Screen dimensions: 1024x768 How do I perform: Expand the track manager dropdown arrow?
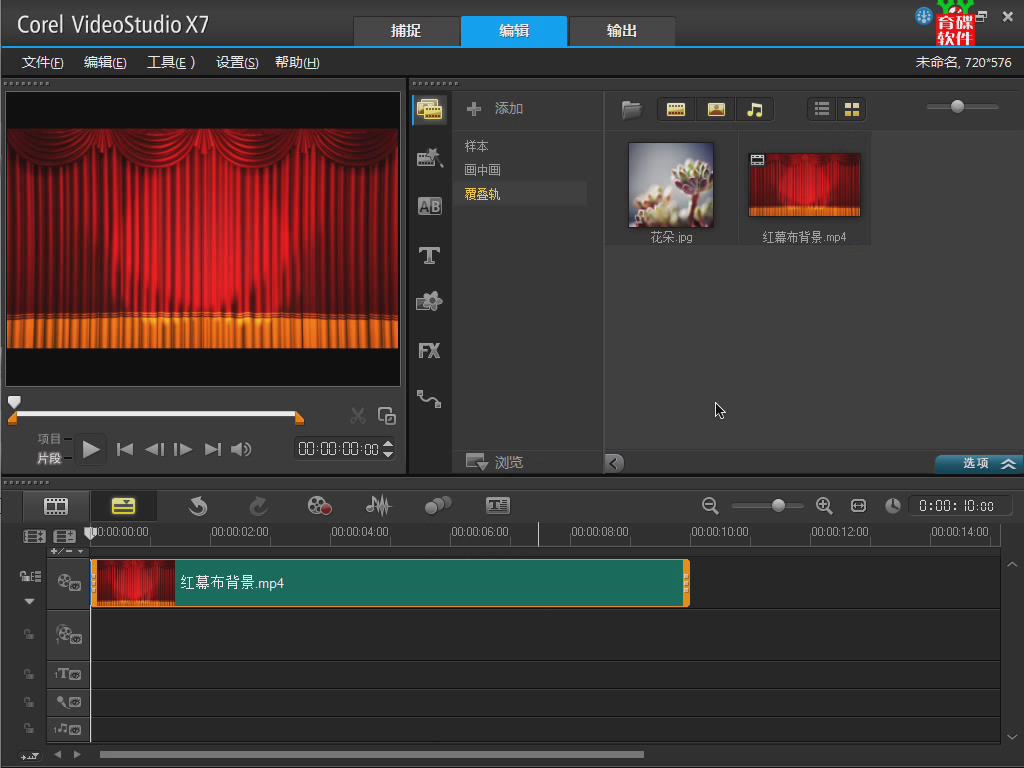(x=29, y=601)
